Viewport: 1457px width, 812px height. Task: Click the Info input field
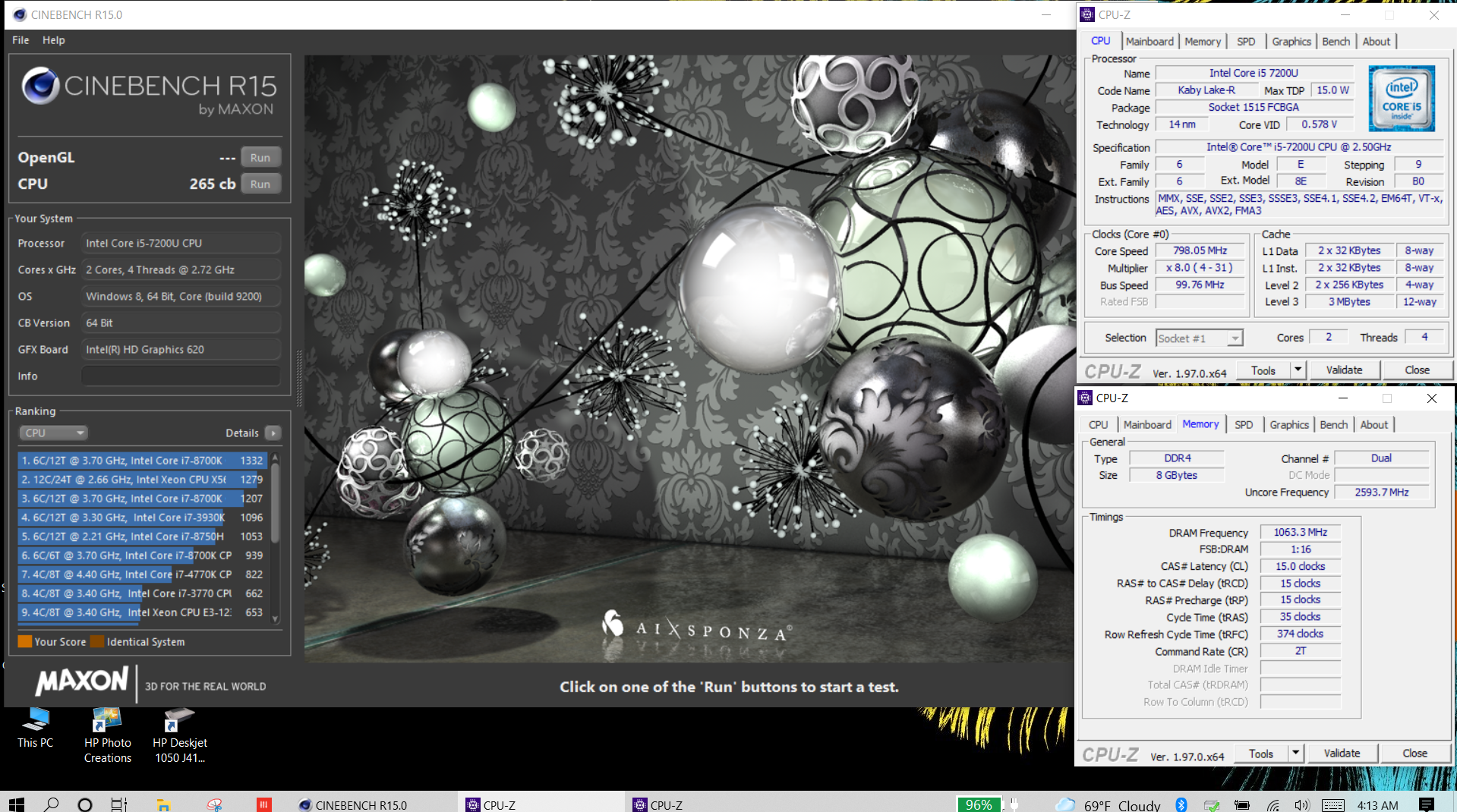[181, 376]
